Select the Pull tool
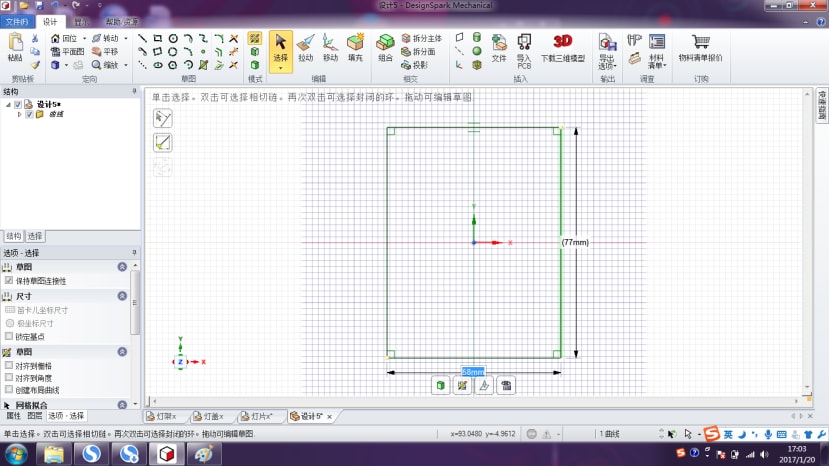The width and height of the screenshot is (829, 466). (306, 48)
